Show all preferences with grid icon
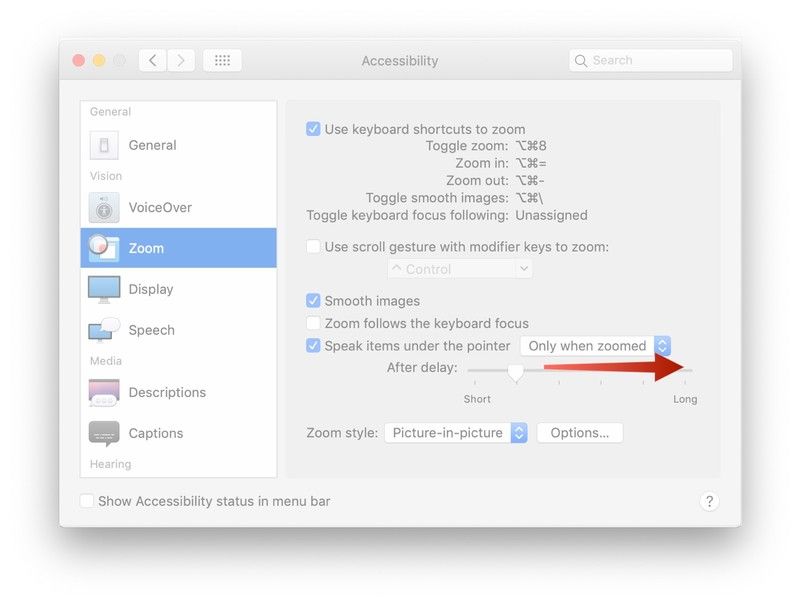The width and height of the screenshot is (800, 605). click(222, 61)
